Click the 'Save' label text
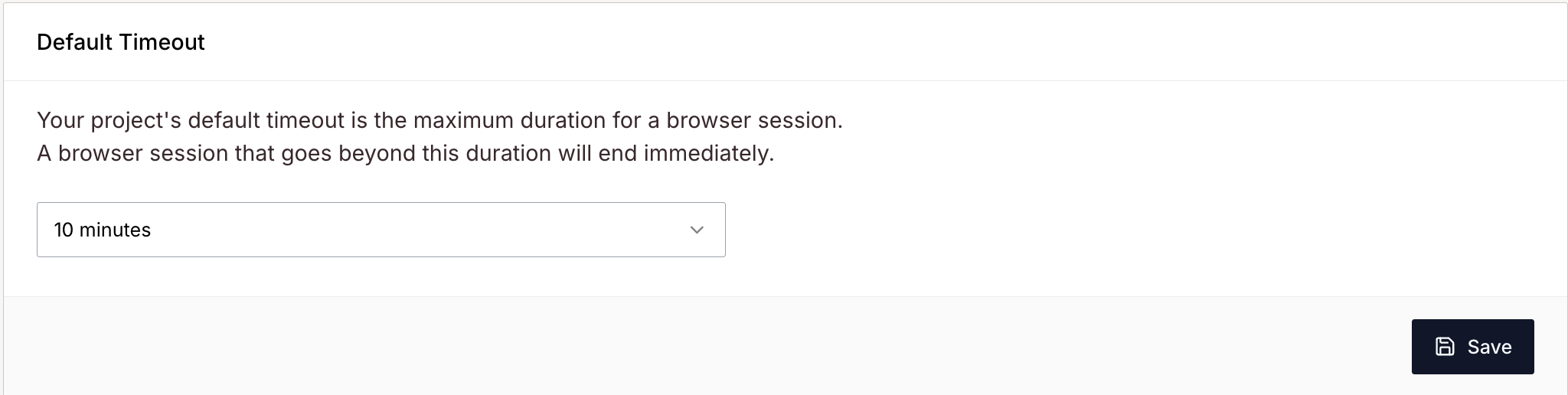 click(1489, 347)
